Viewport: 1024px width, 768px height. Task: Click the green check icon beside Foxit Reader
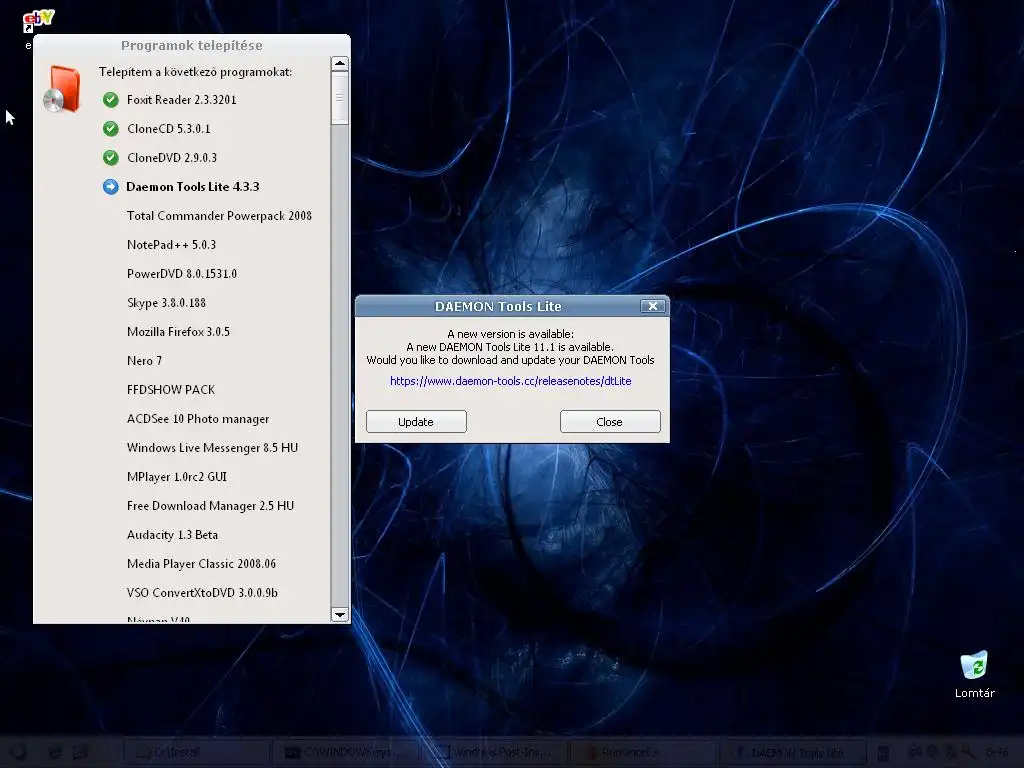[x=111, y=100]
